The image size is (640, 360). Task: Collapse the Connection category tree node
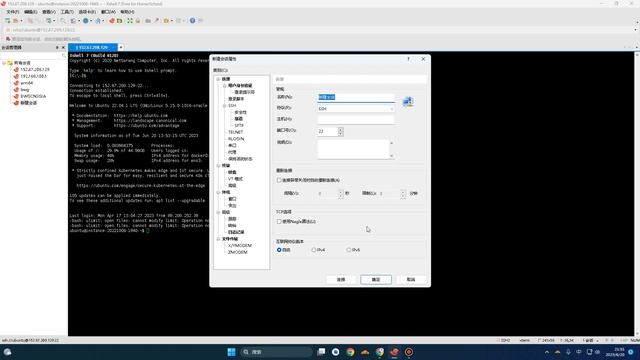pos(218,79)
